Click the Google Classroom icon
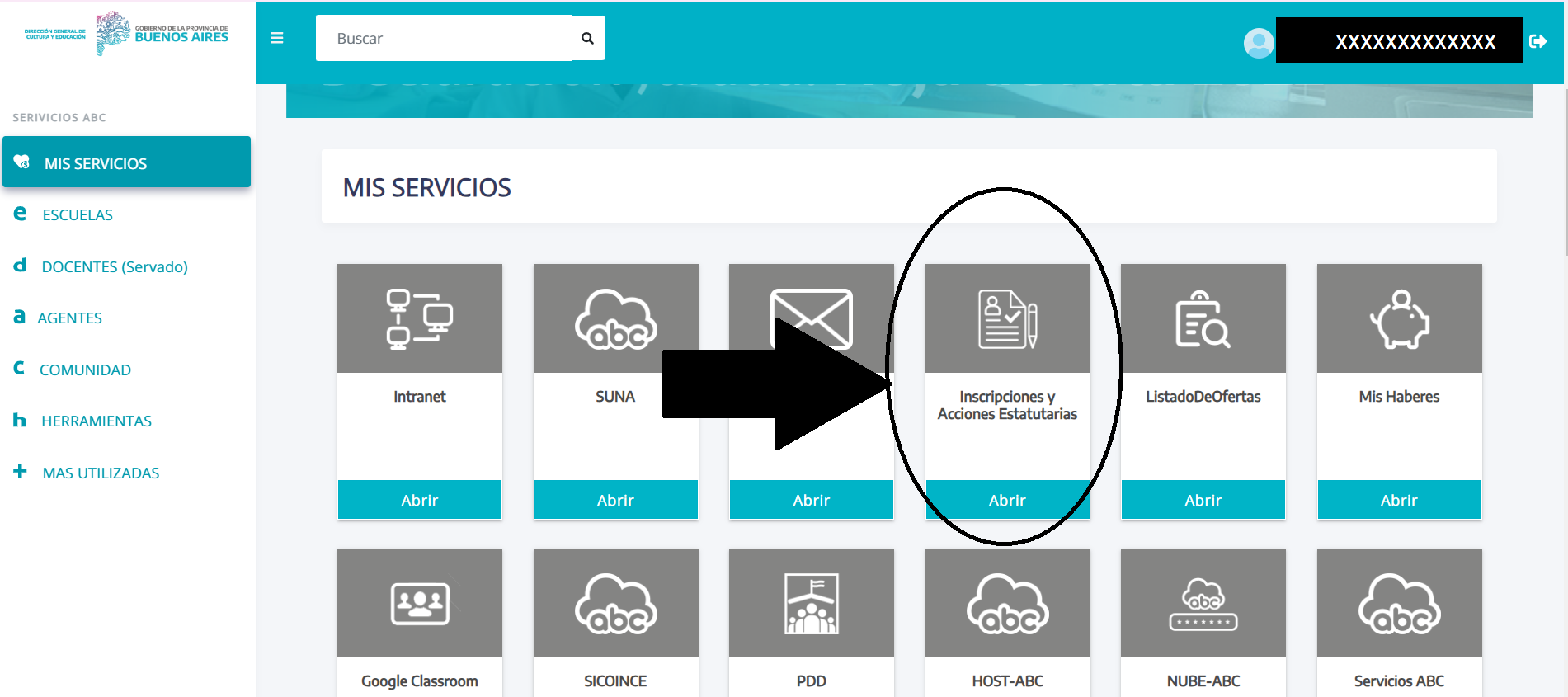Image resolution: width=1568 pixels, height=697 pixels. coord(419,603)
